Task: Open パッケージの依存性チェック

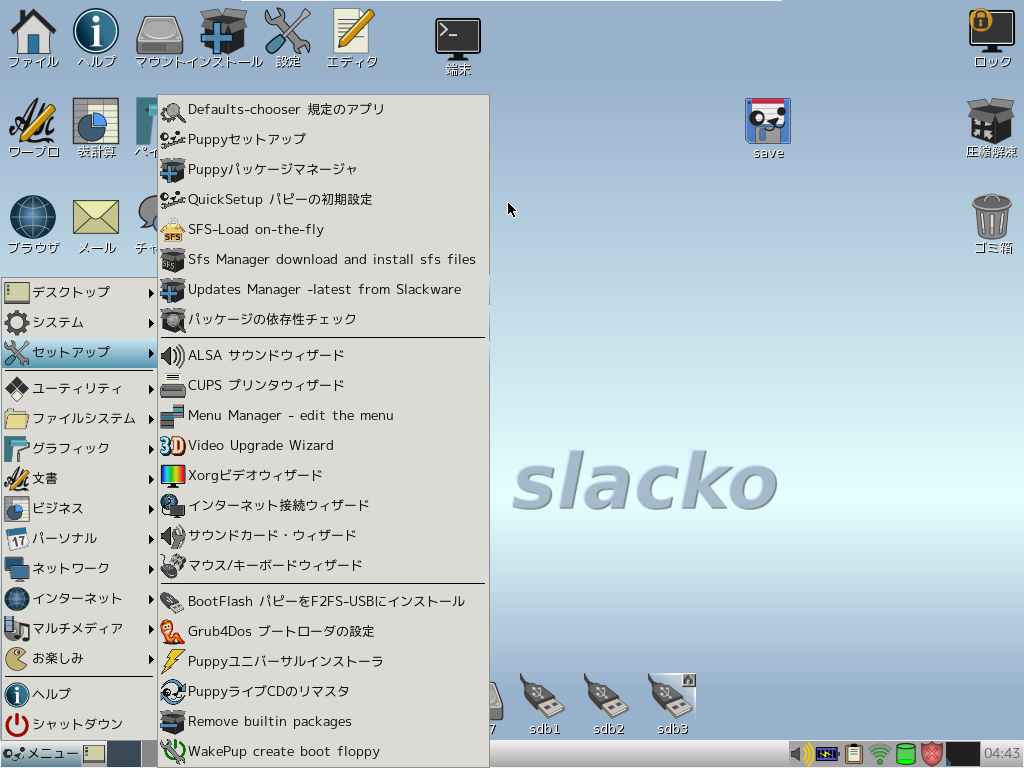Action: [323, 320]
